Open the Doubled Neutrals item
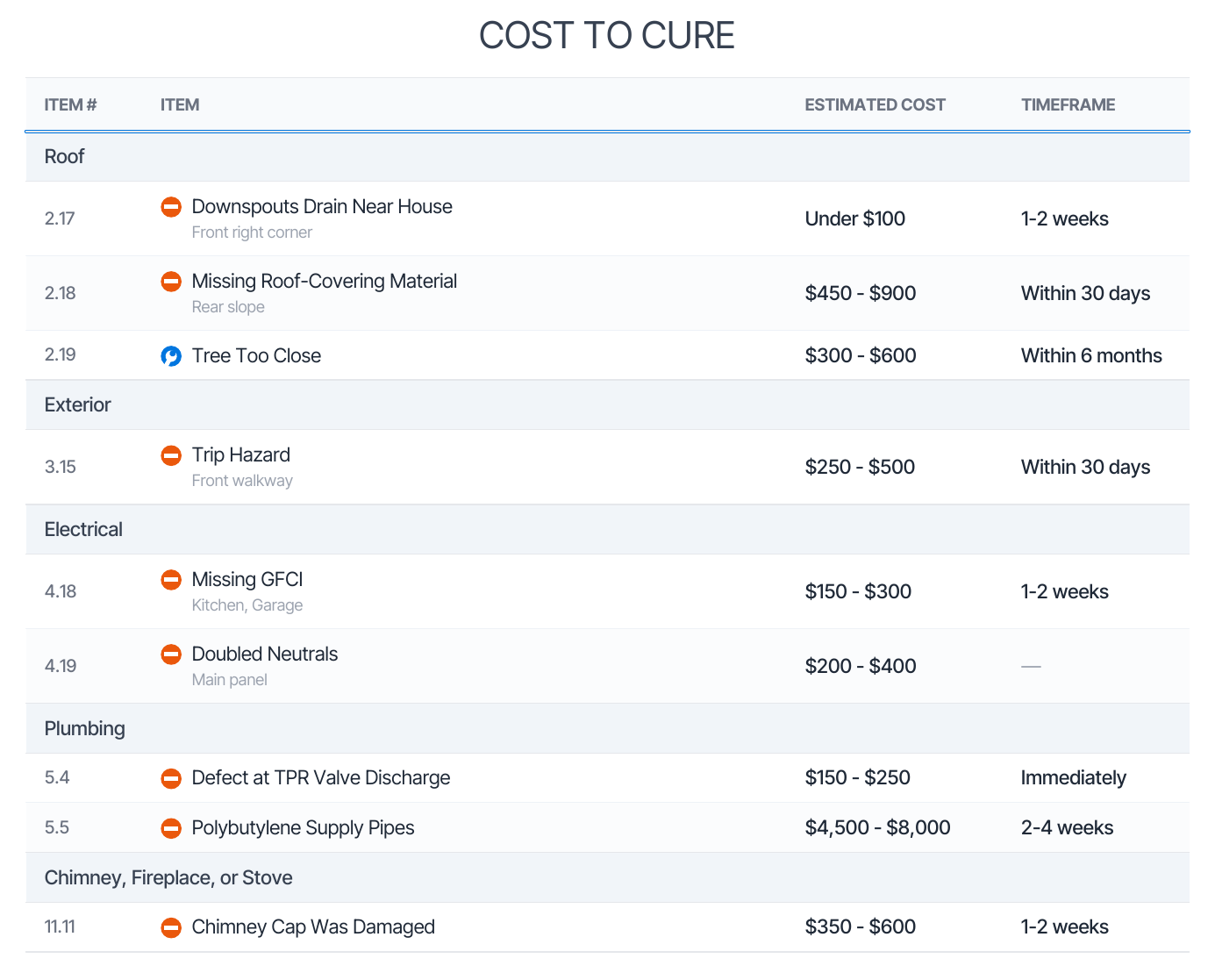Screen dimensions: 1215x980 tap(265, 655)
